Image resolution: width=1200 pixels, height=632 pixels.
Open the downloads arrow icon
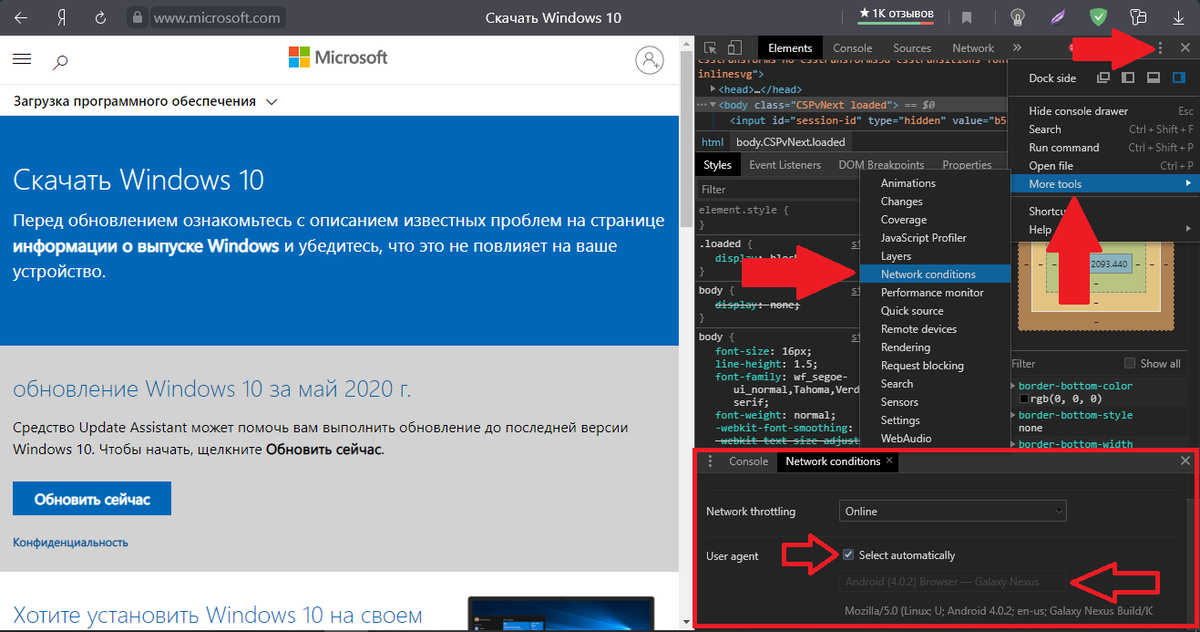click(x=1179, y=18)
